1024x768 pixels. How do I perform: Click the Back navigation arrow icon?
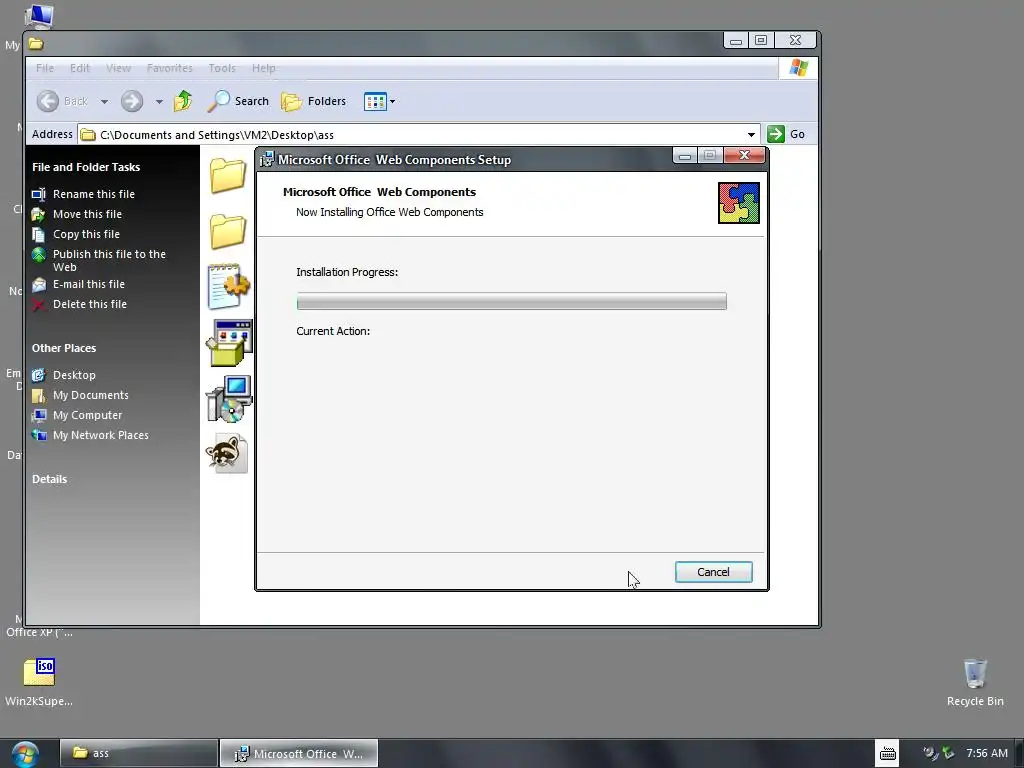48,101
